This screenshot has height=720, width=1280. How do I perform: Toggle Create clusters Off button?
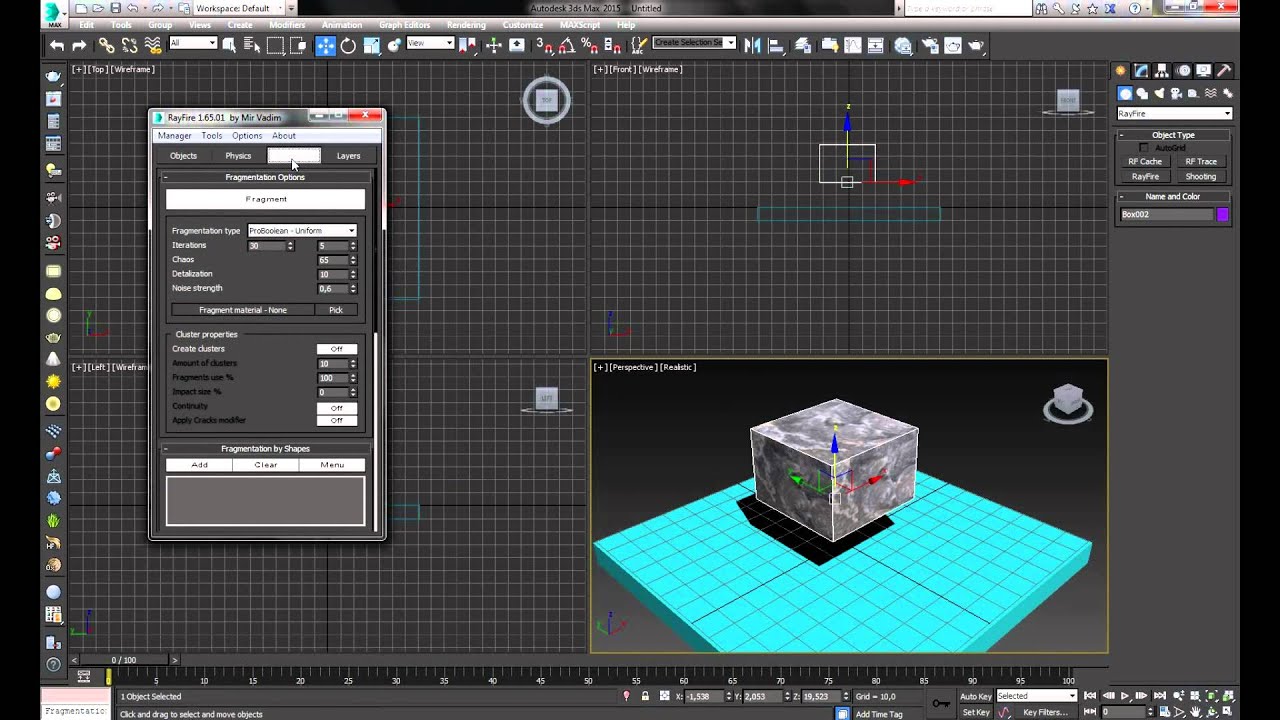tap(336, 349)
